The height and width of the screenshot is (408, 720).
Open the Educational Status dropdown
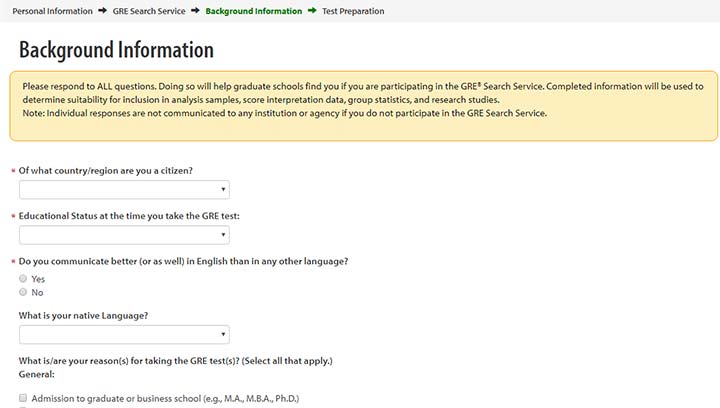[x=124, y=235]
